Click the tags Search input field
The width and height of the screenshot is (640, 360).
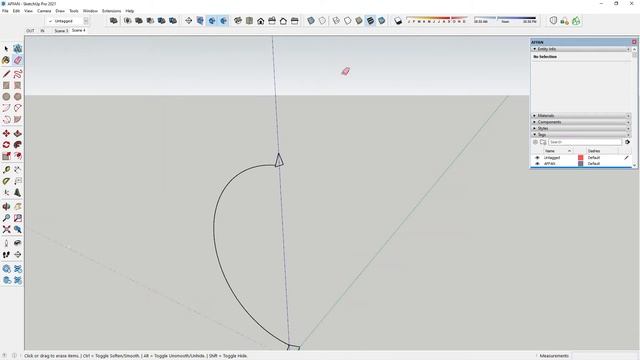pyautogui.click(x=584, y=142)
